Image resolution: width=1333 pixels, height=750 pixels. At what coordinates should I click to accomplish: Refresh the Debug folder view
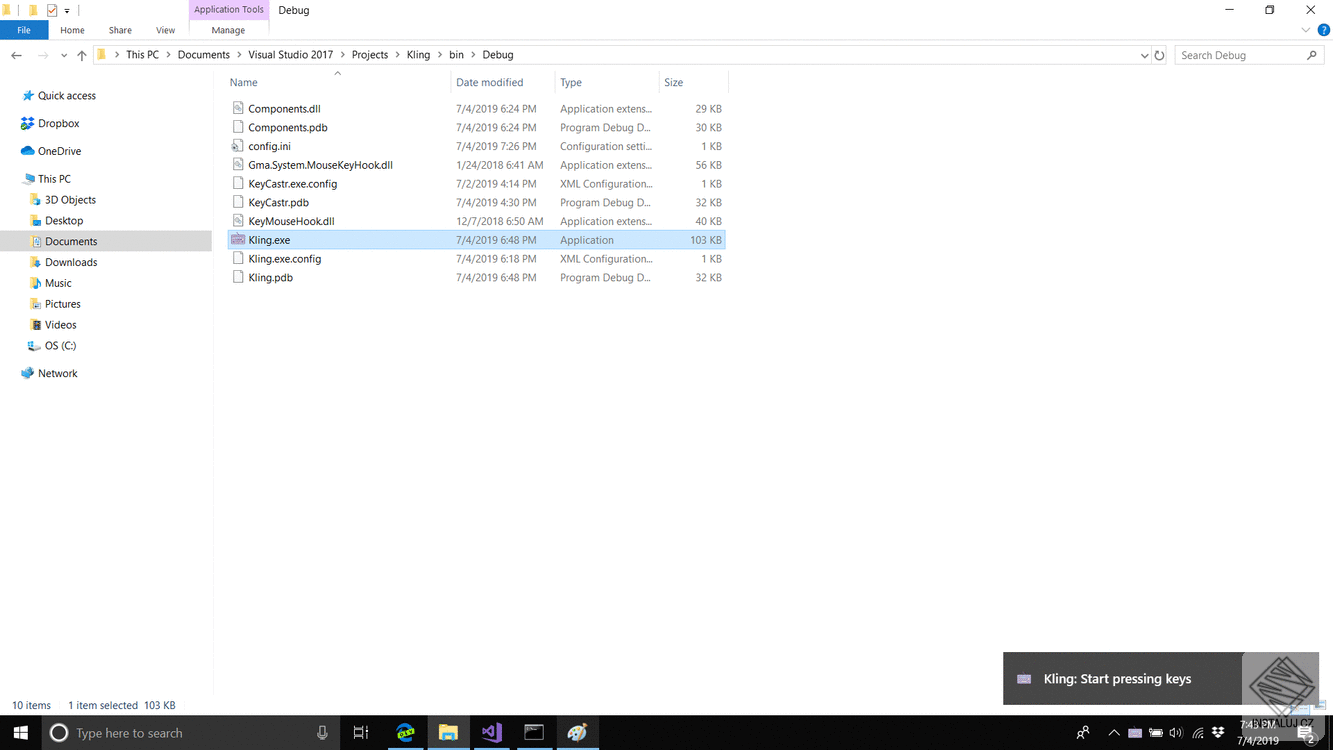click(1159, 55)
